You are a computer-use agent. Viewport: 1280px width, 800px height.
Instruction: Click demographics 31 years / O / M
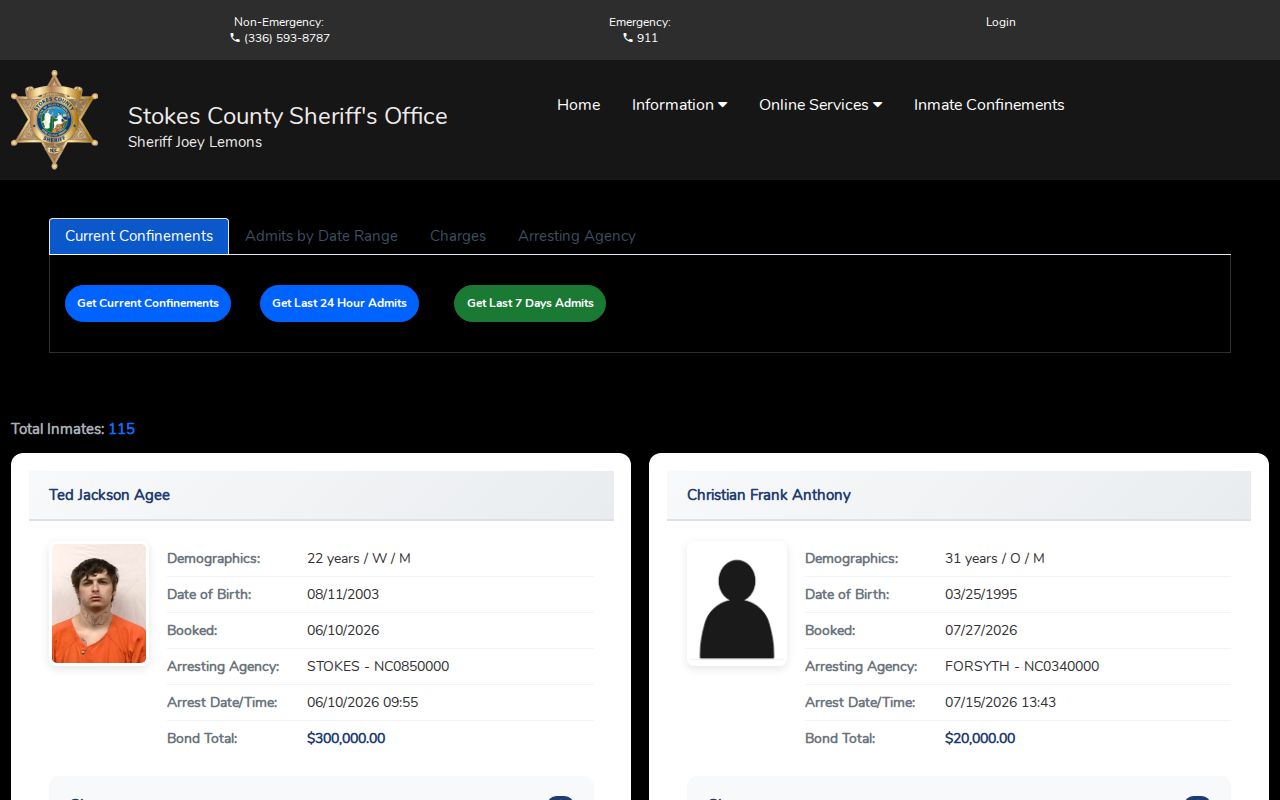tap(995, 559)
